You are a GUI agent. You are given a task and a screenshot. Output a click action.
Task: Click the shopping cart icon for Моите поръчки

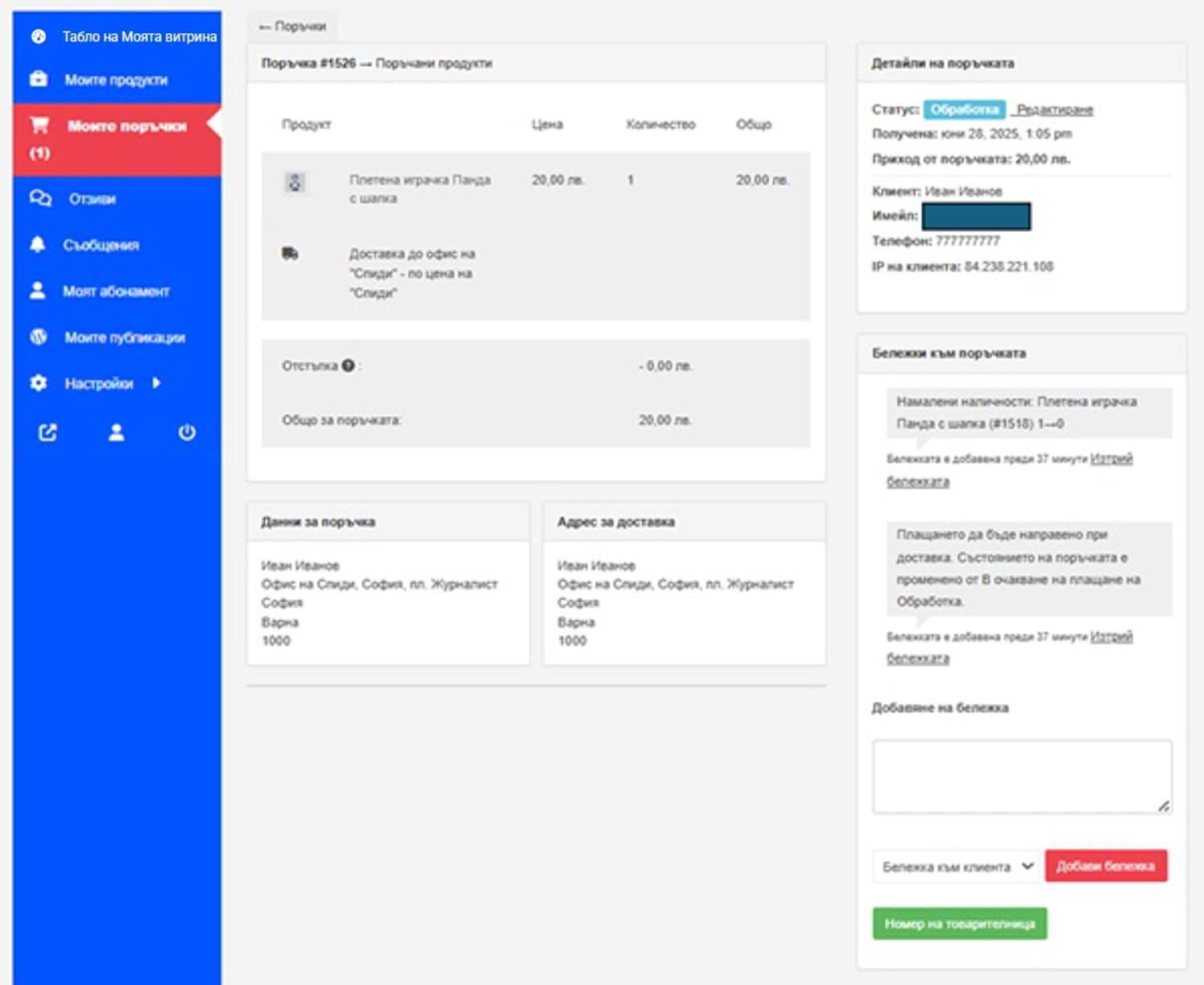tap(39, 125)
